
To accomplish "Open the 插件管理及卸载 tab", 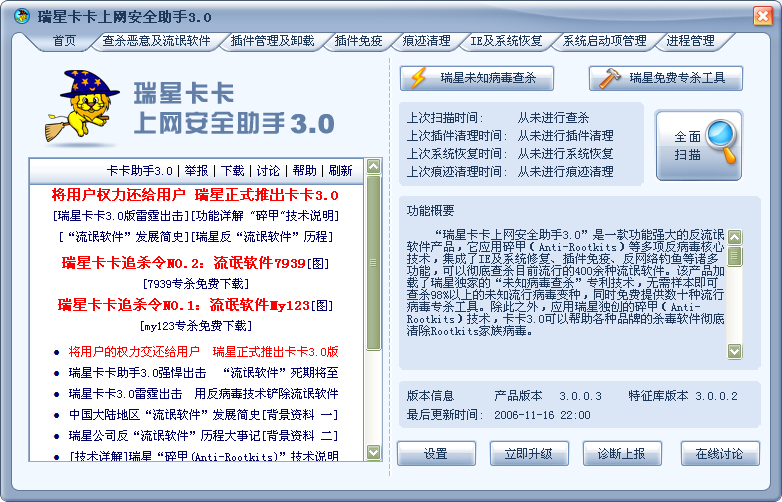I will pos(272,41).
